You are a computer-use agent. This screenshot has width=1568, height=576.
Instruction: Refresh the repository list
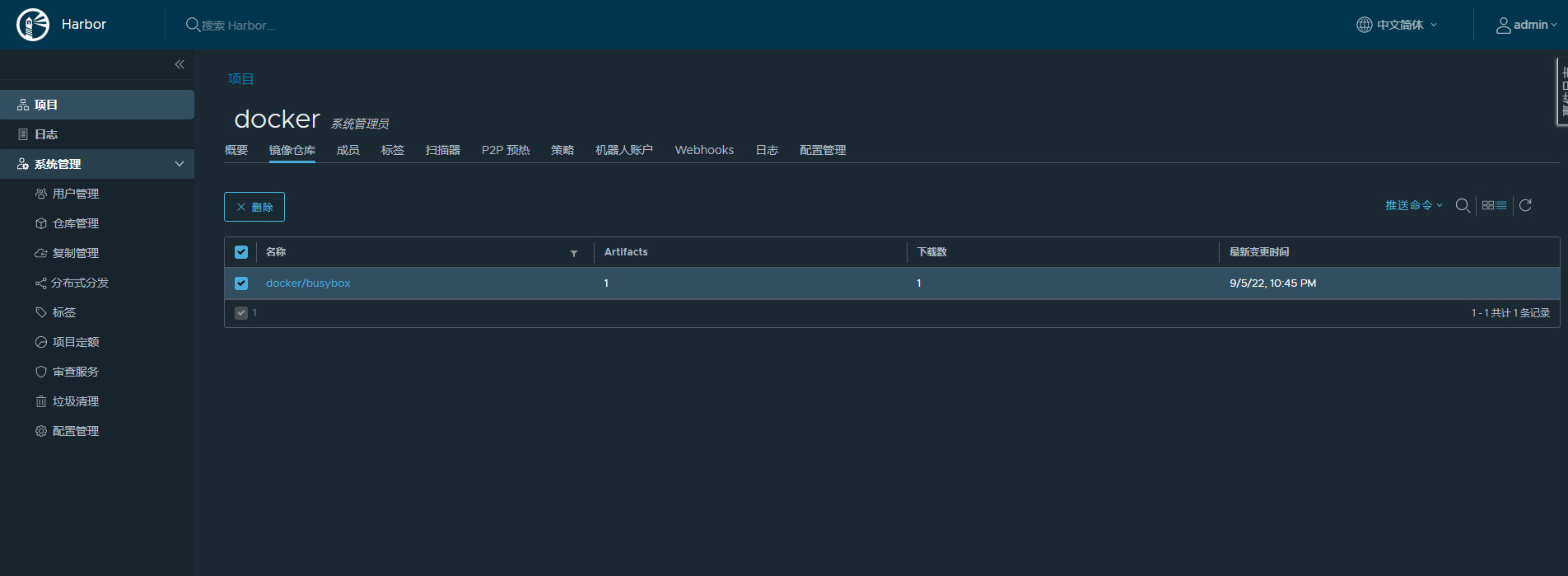tap(1525, 206)
